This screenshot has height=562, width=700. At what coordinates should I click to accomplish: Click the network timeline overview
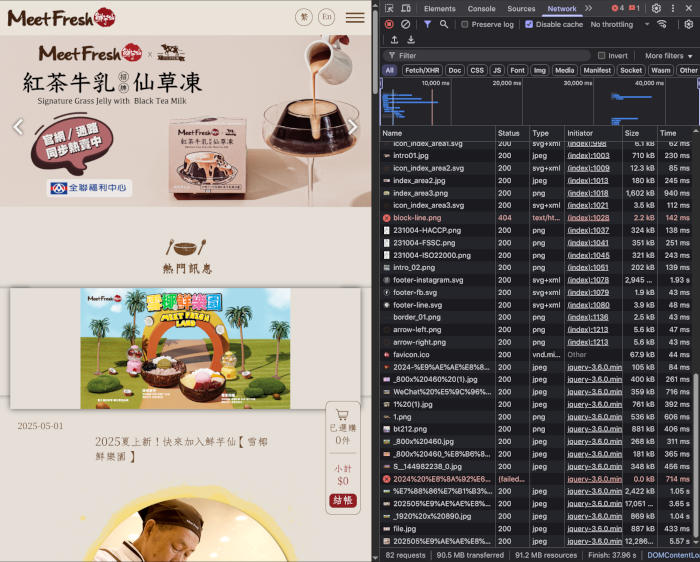(x=538, y=102)
